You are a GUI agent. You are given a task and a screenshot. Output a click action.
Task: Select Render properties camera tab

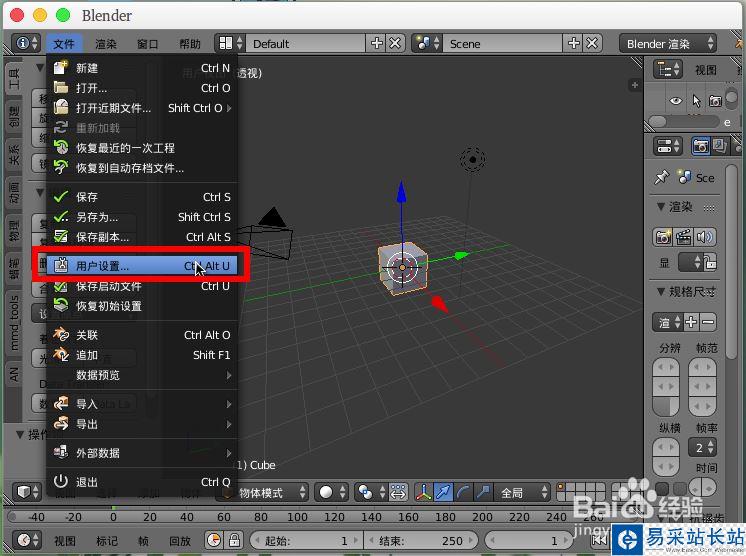[x=700, y=146]
